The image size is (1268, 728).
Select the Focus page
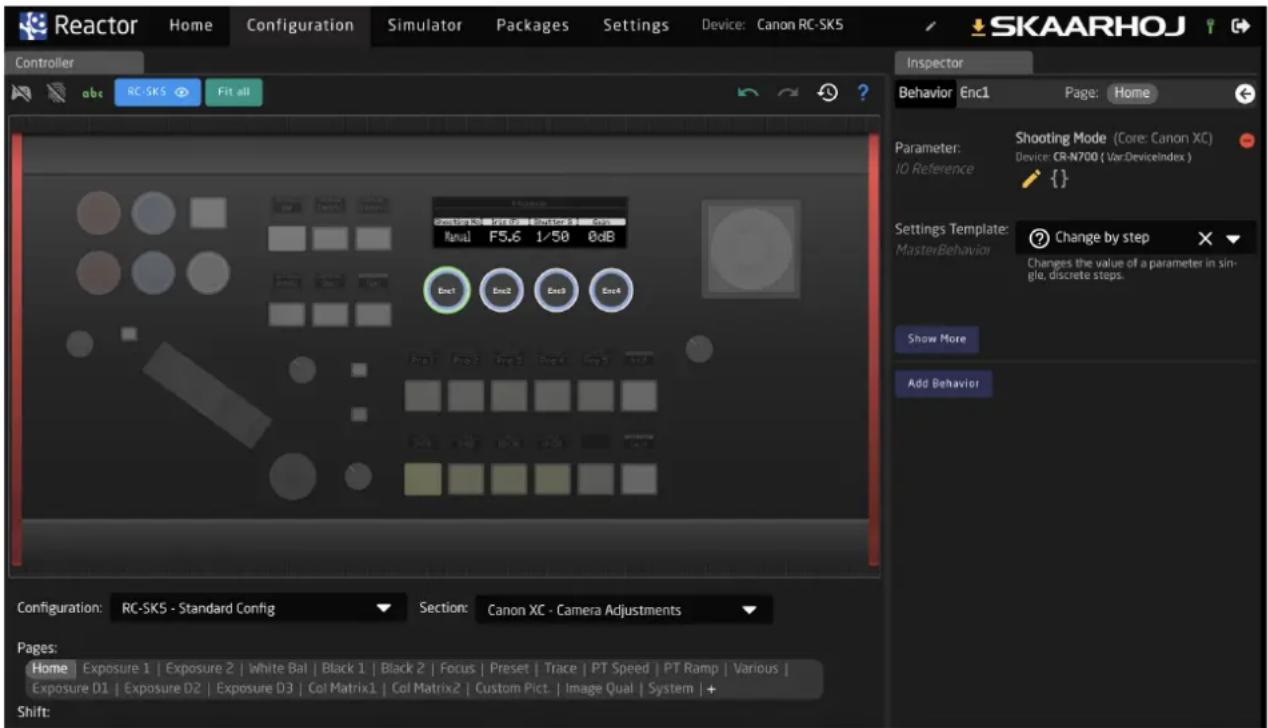click(458, 668)
